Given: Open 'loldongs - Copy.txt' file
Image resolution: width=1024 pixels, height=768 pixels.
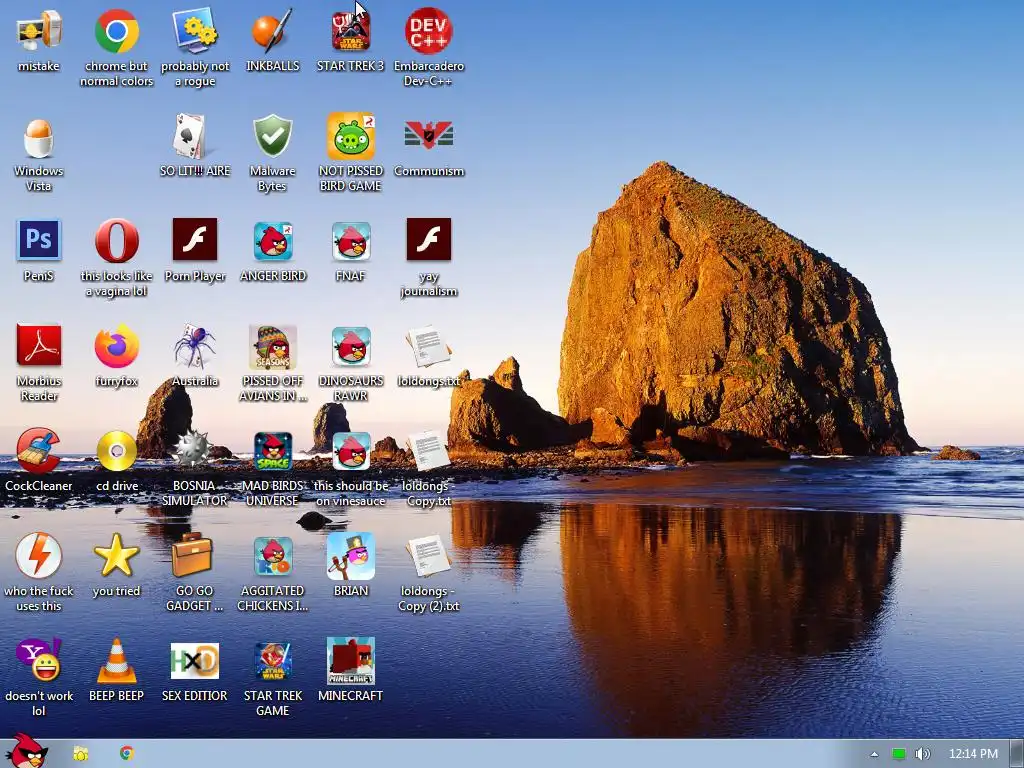Looking at the screenshot, I should pyautogui.click(x=428, y=451).
